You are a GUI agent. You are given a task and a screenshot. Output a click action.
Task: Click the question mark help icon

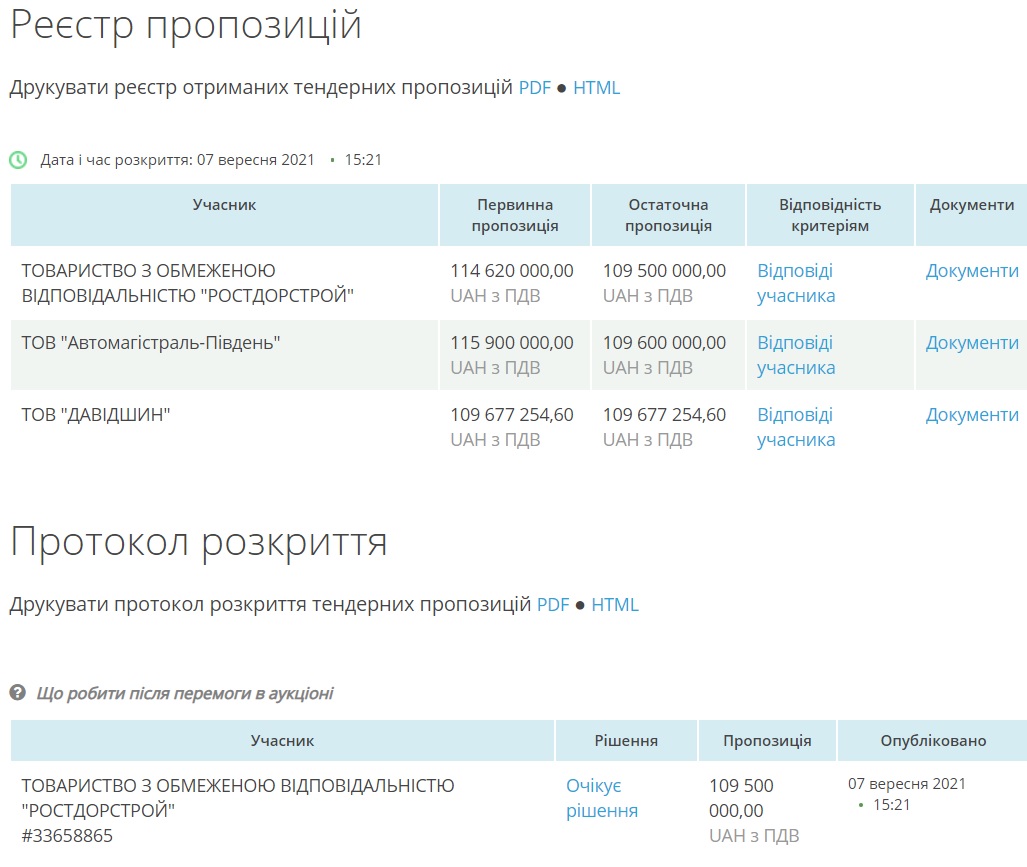(18, 692)
